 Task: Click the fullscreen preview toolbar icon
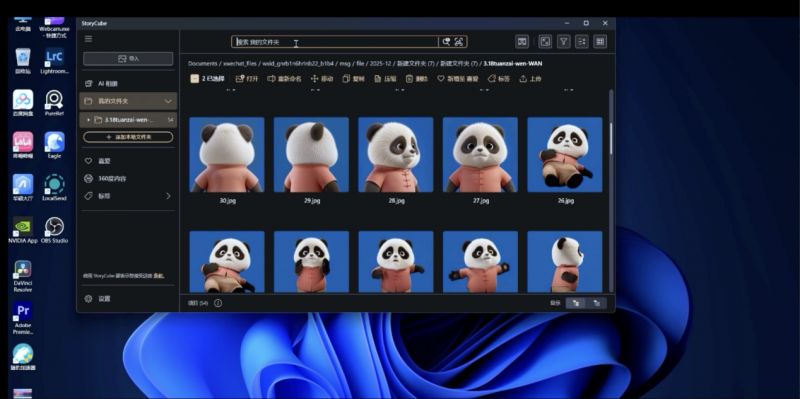click(545, 42)
